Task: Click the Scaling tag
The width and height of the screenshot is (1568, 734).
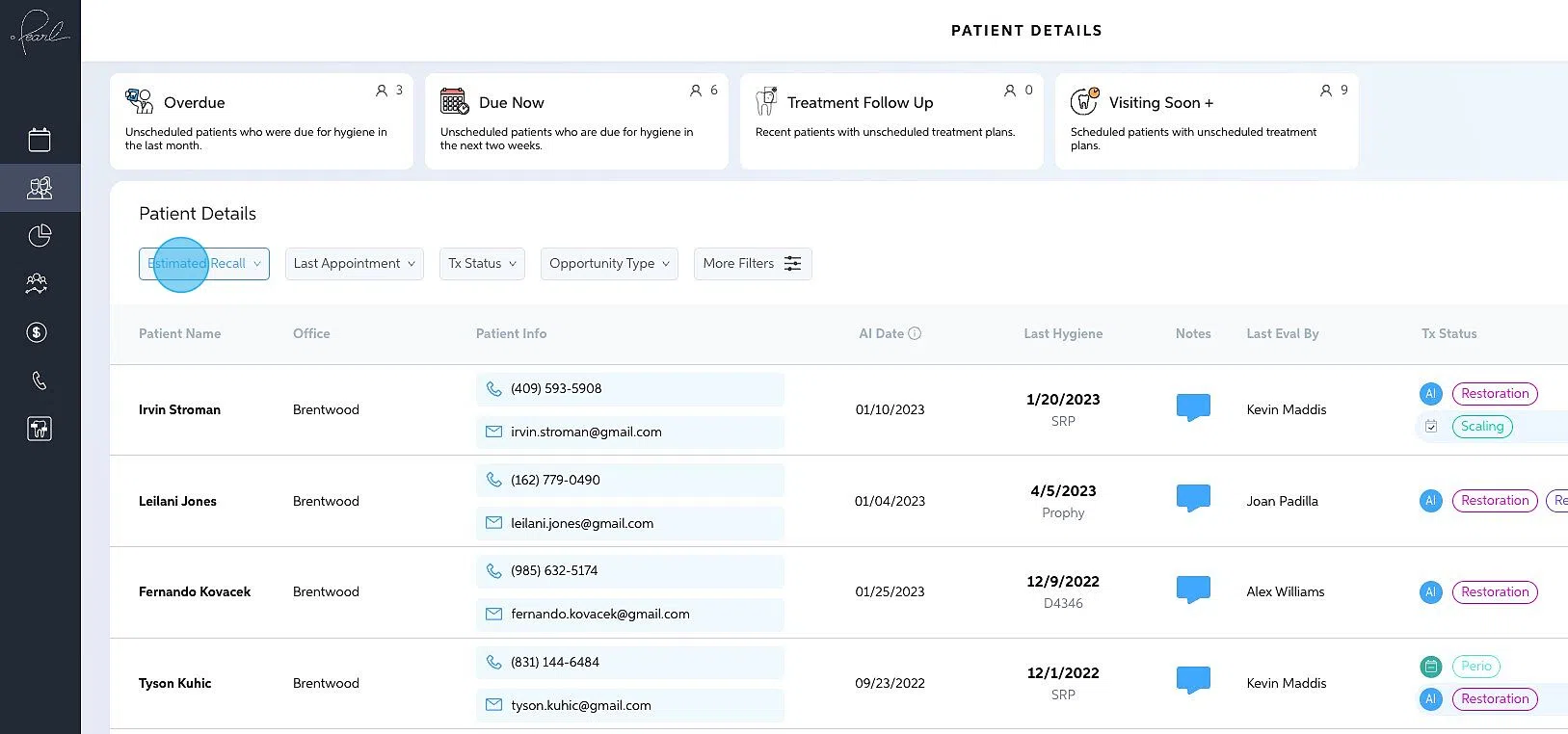Action: point(1482,427)
